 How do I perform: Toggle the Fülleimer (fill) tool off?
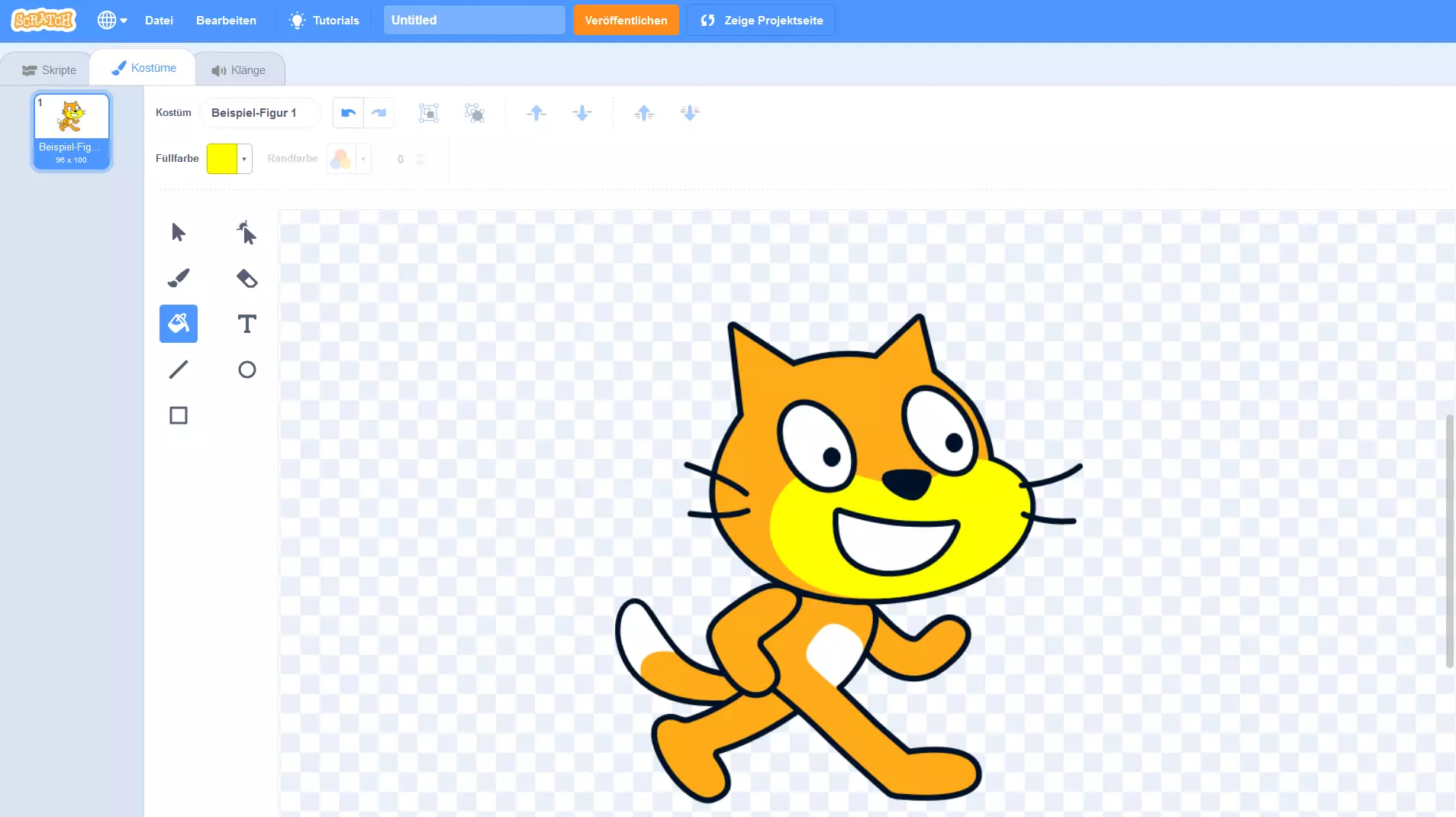[x=179, y=323]
